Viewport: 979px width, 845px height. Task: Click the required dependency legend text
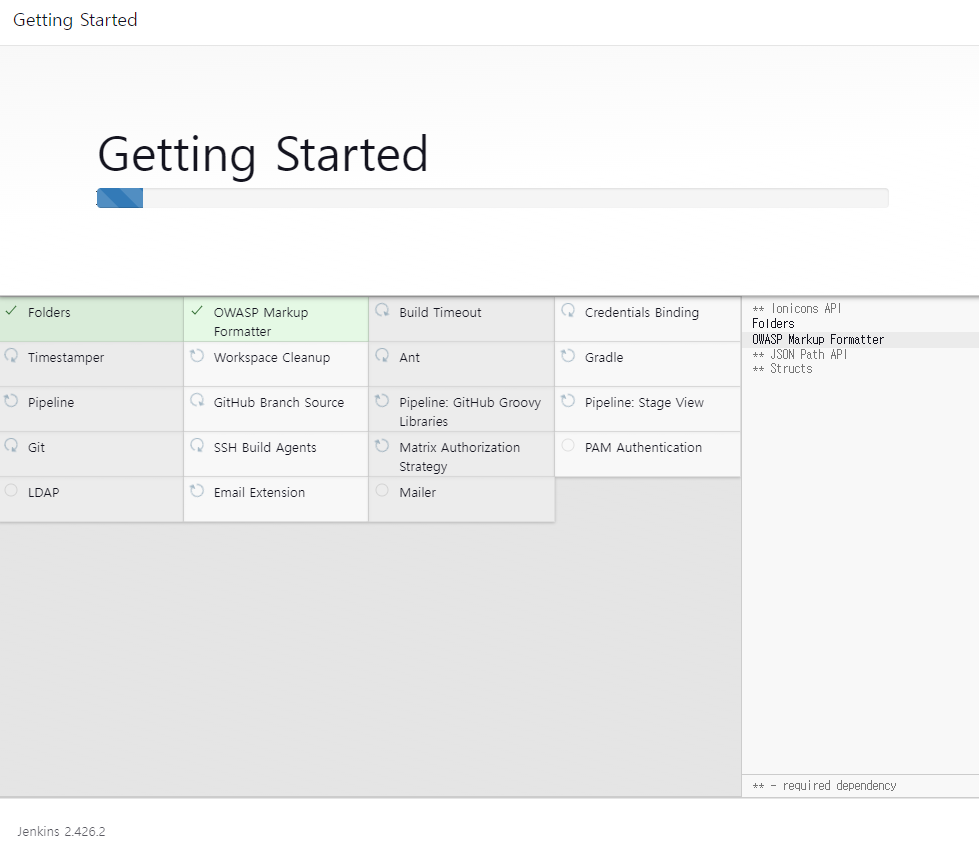click(824, 786)
